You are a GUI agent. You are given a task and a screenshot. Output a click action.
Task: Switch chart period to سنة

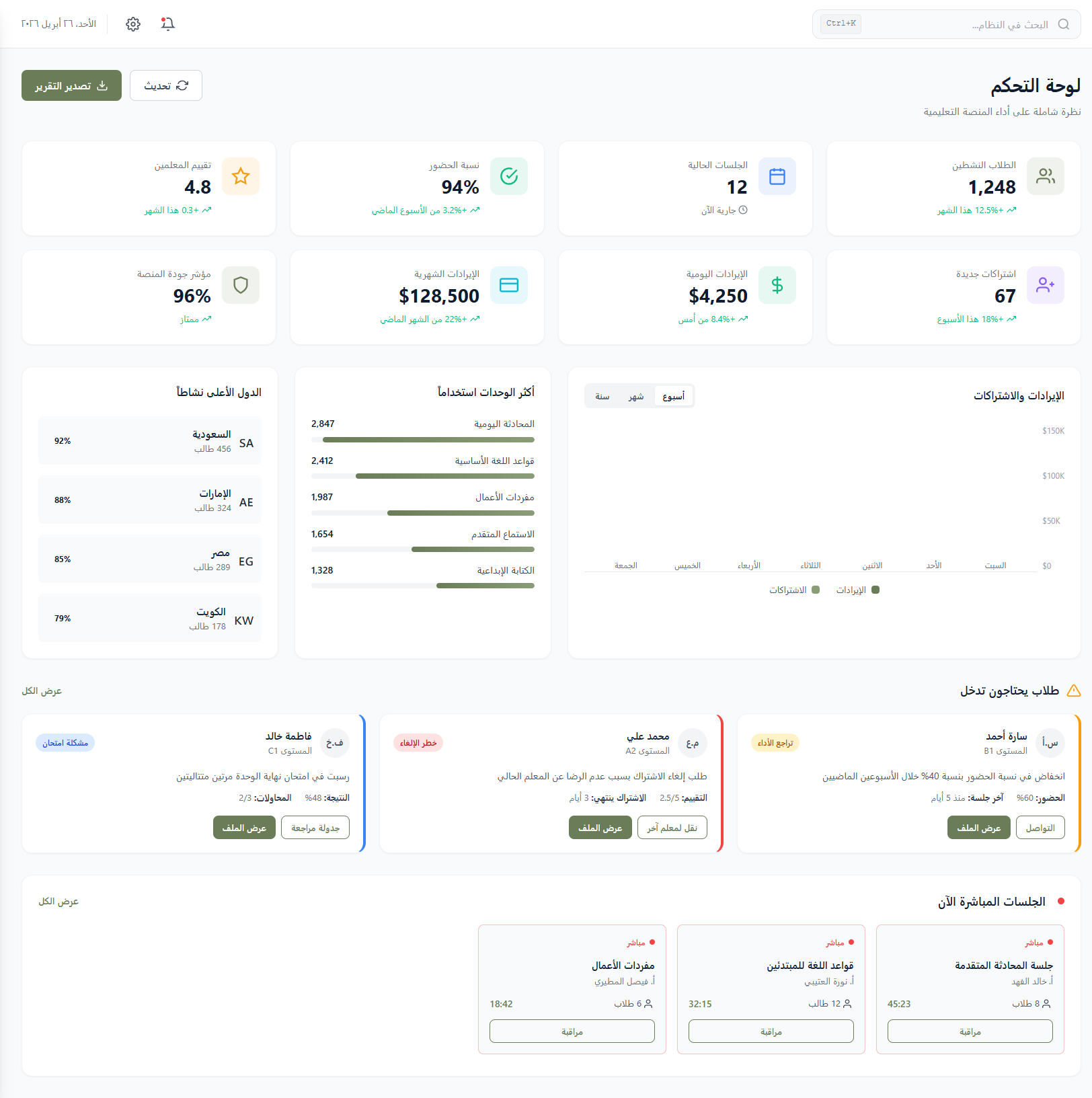602,396
